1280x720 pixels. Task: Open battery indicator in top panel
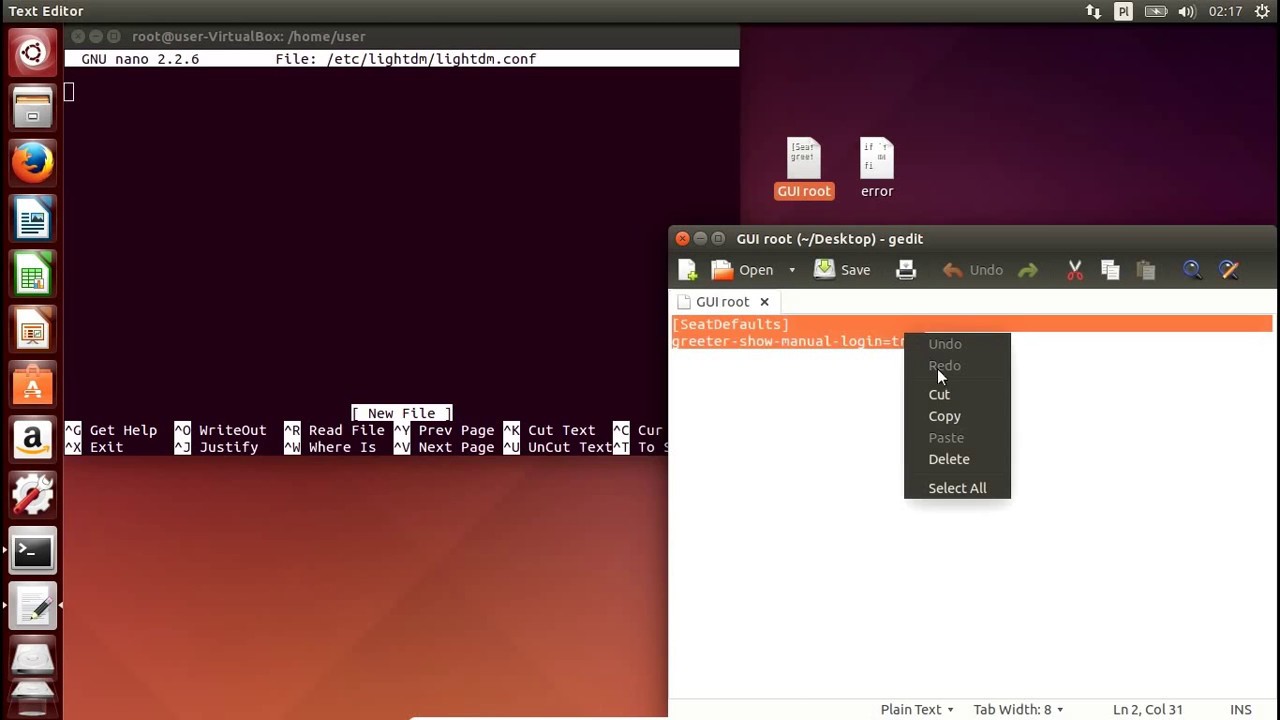[x=1156, y=11]
